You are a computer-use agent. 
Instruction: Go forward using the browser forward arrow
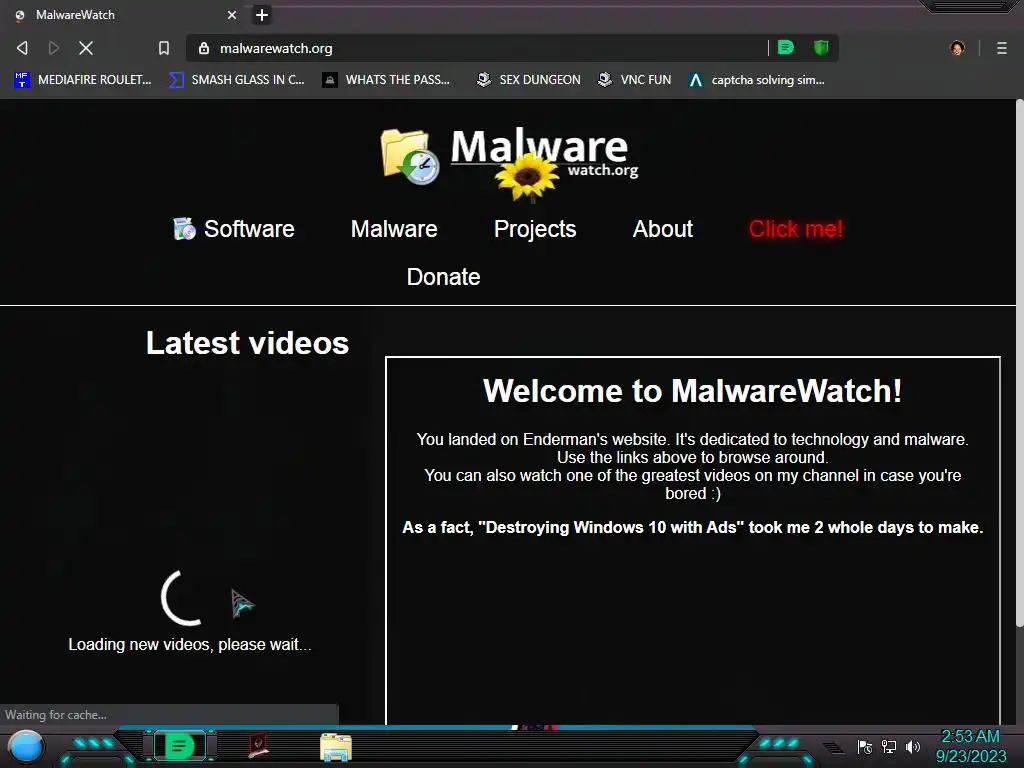pos(54,48)
